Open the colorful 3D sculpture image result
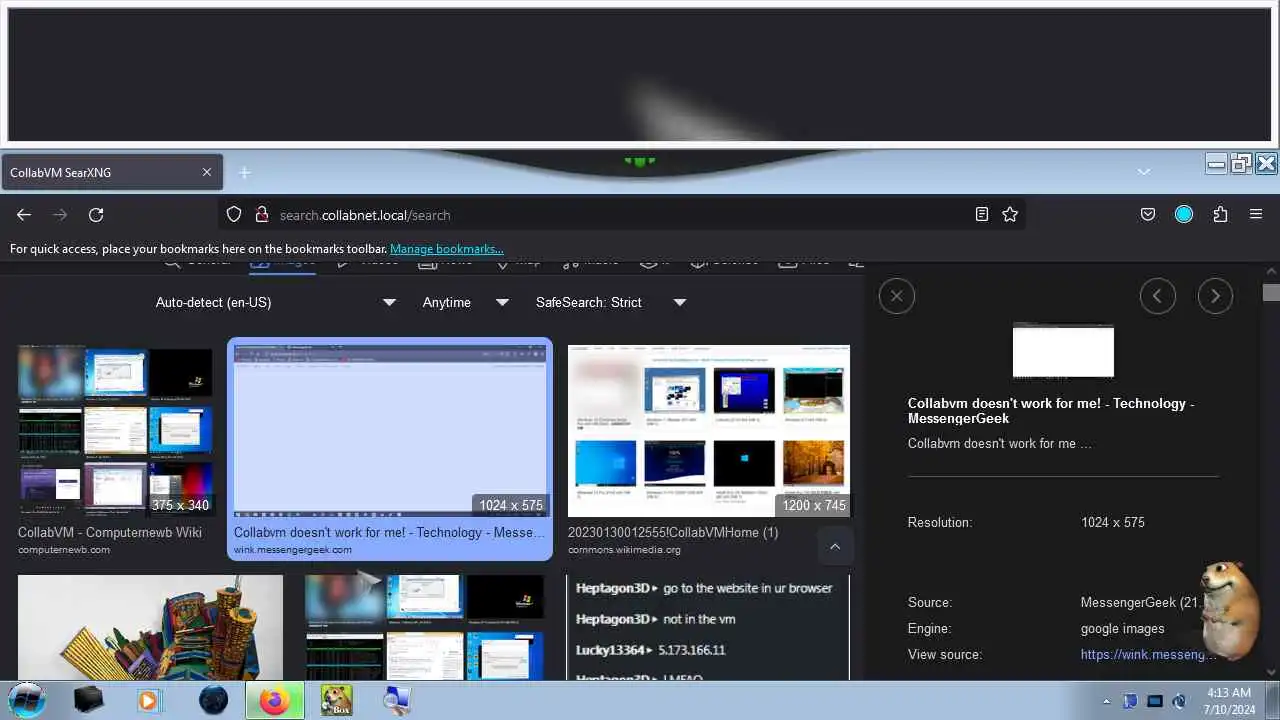 150,628
